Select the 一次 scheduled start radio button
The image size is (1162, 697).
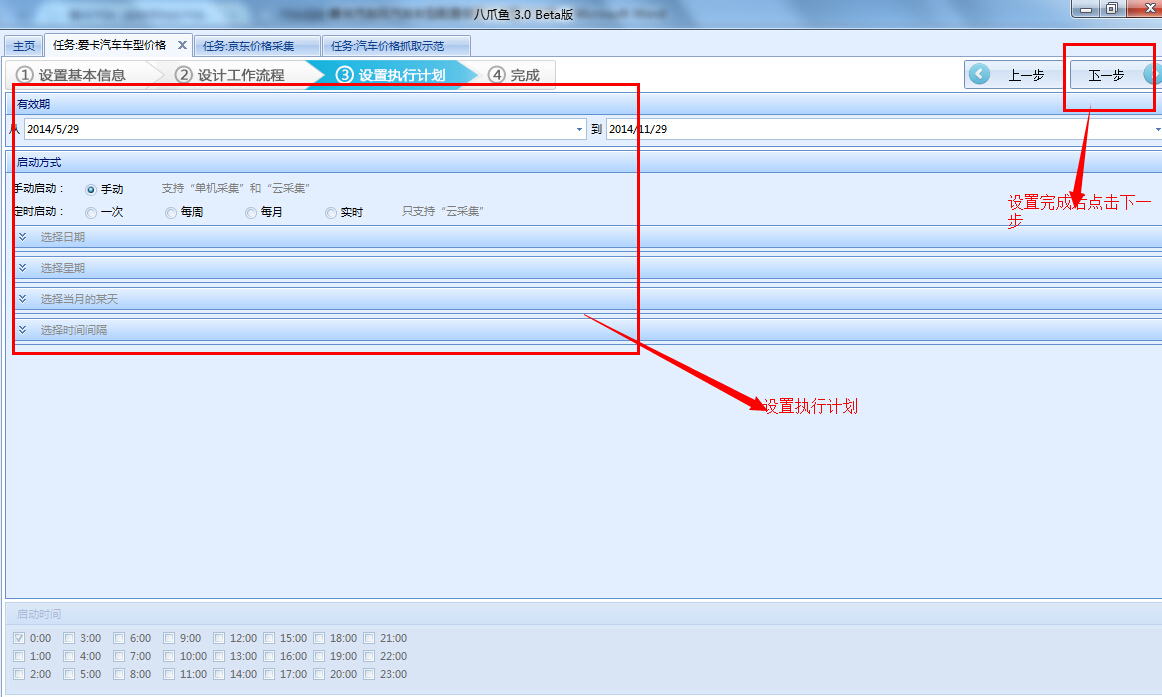point(90,213)
